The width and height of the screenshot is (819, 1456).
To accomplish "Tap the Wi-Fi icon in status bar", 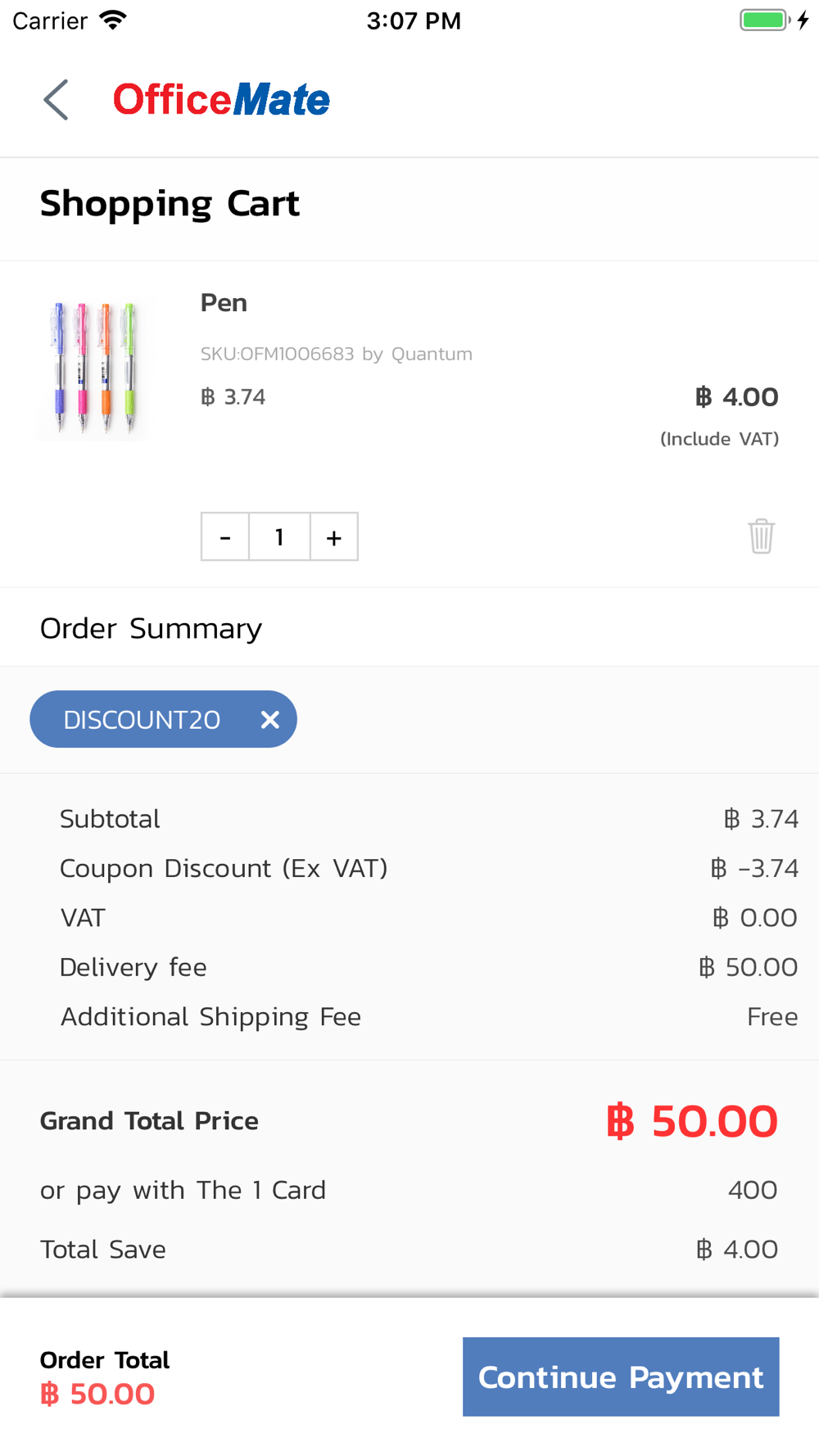I will 113,20.
